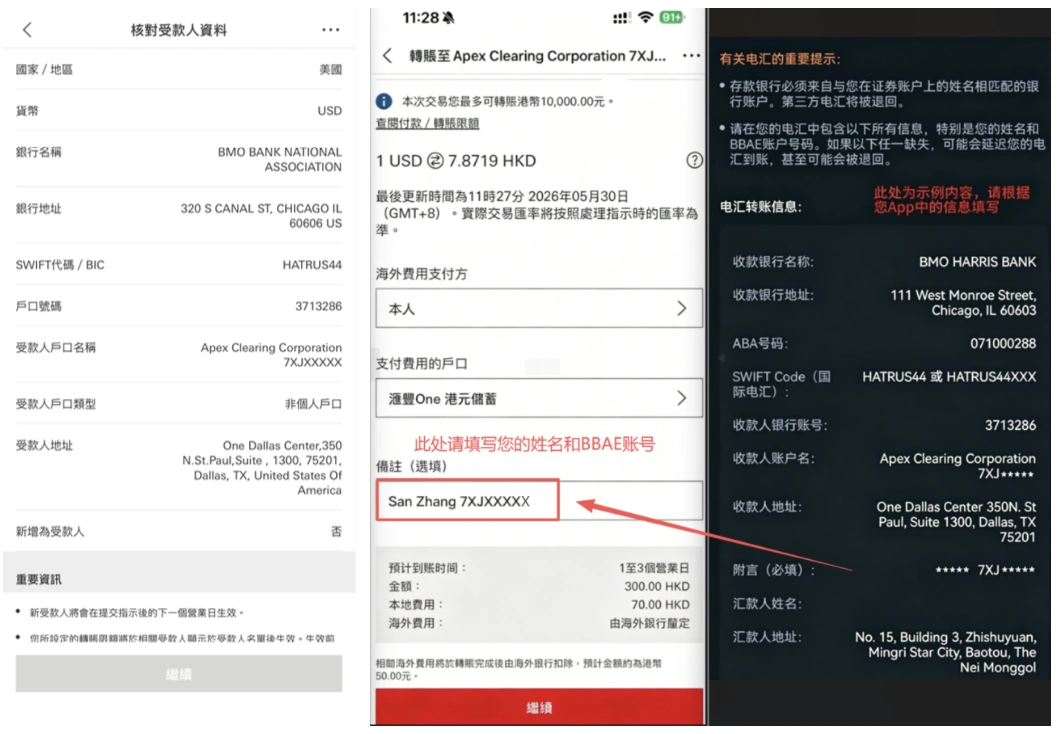The height and width of the screenshot is (734, 1060).
Task: Select the 电汇转账信息 heading
Action: pos(761,207)
